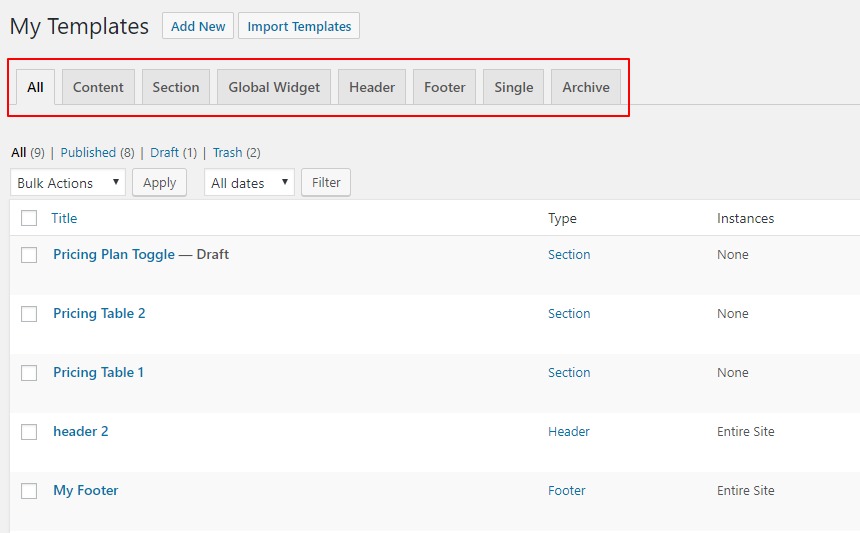Click the Apply button
860x533 pixels.
click(159, 183)
